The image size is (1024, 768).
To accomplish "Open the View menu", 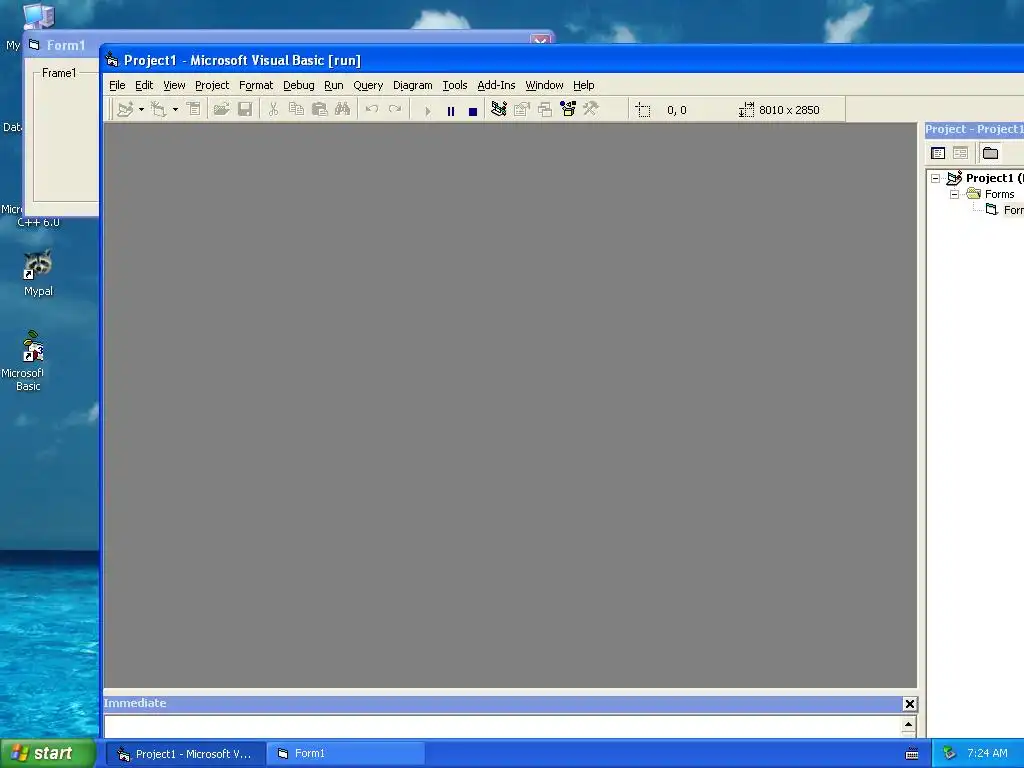I will pos(174,85).
